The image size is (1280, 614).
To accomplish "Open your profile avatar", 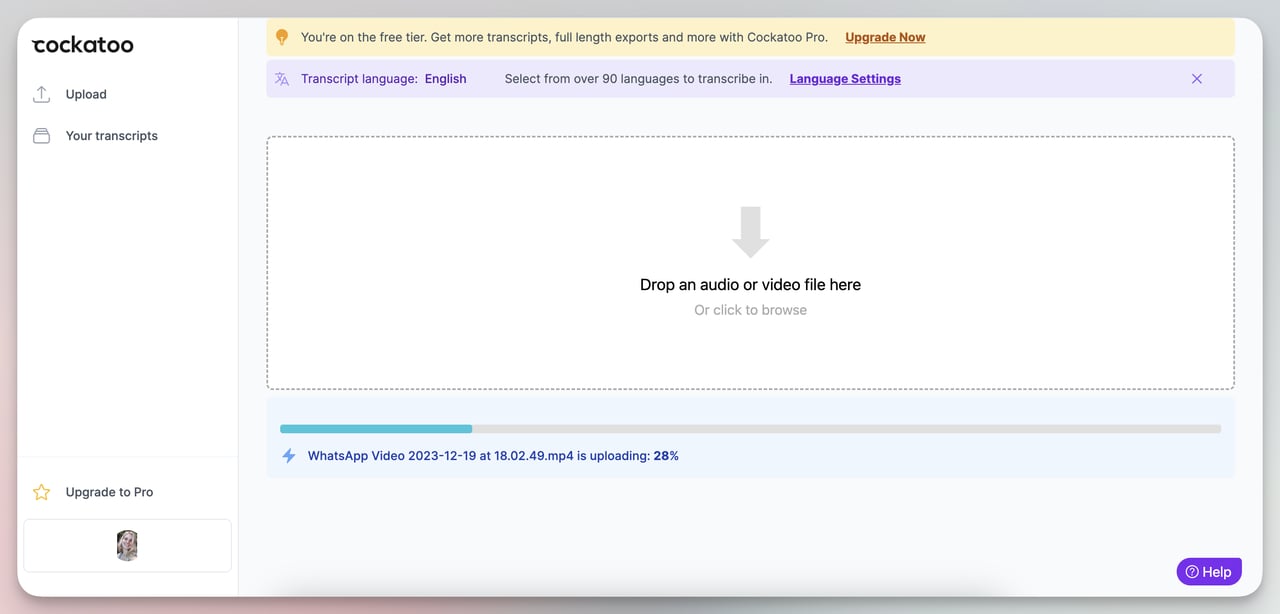I will 126,545.
